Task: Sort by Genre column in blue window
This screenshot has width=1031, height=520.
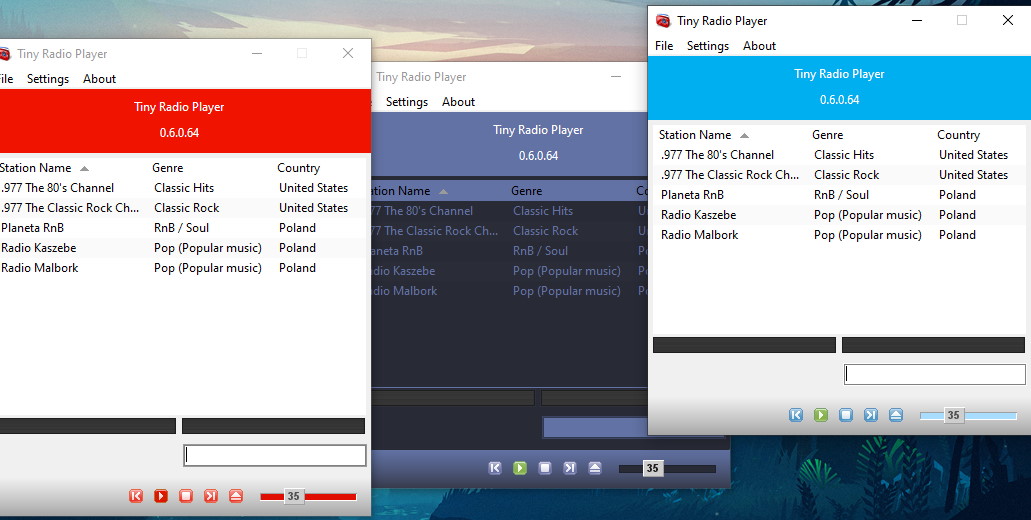Action: coord(827,135)
